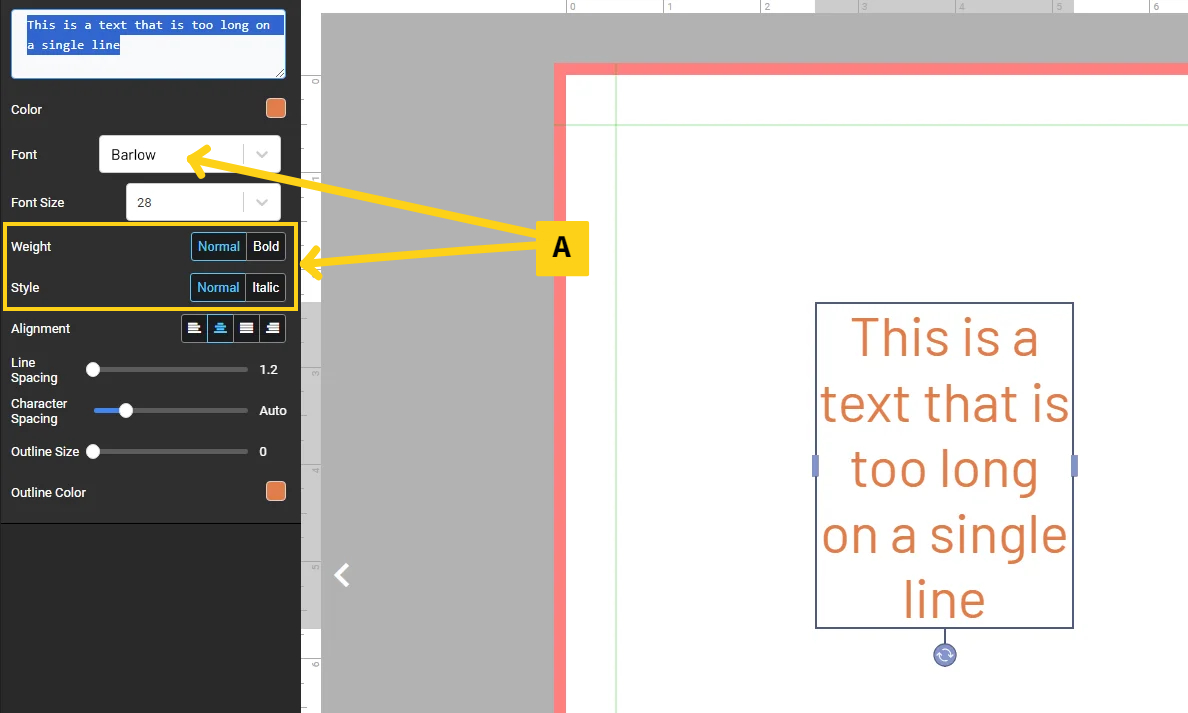1188x713 pixels.
Task: Click the Font Size label
Action: [37, 202]
